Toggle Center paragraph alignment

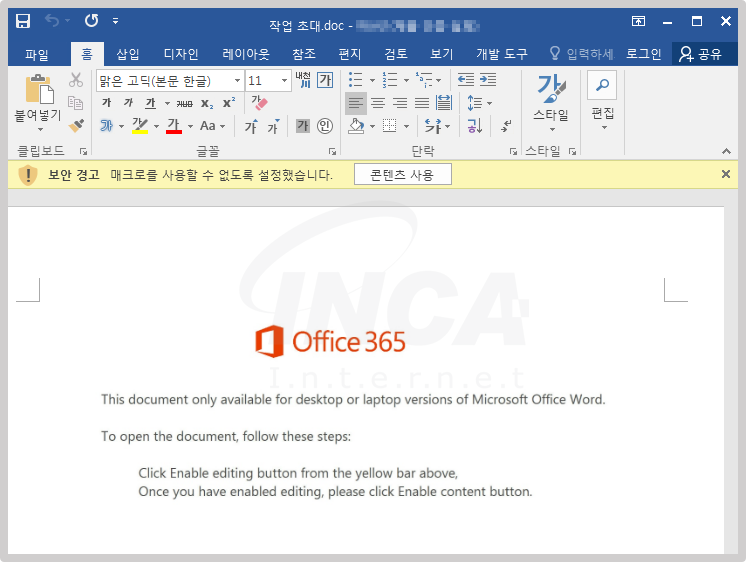coord(378,103)
